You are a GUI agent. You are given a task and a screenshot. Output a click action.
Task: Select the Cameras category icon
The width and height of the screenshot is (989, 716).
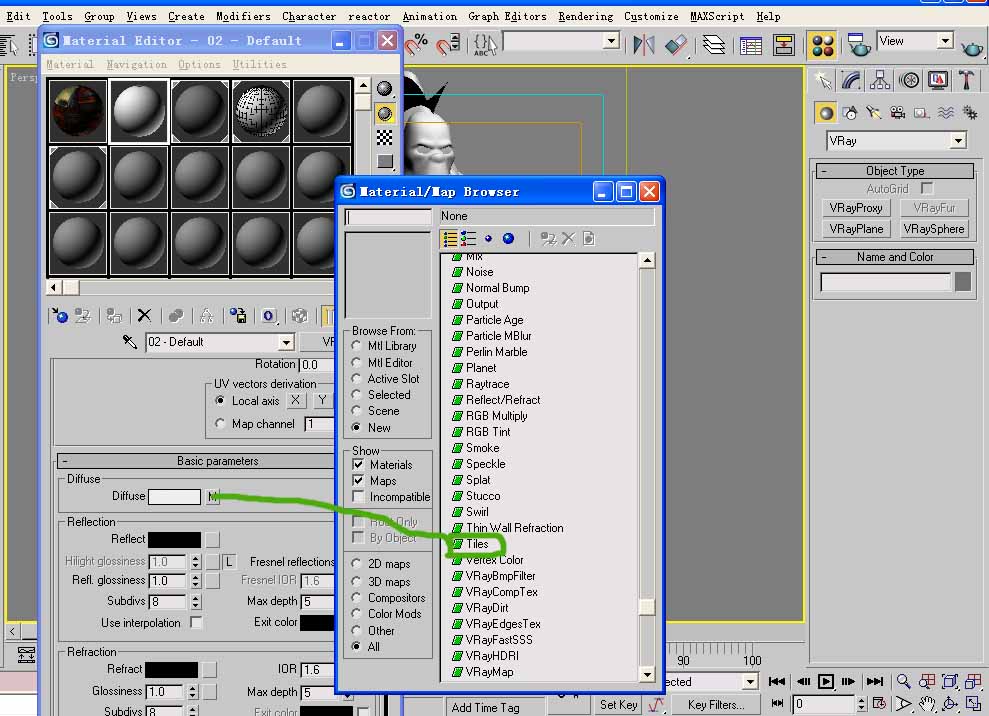[897, 113]
